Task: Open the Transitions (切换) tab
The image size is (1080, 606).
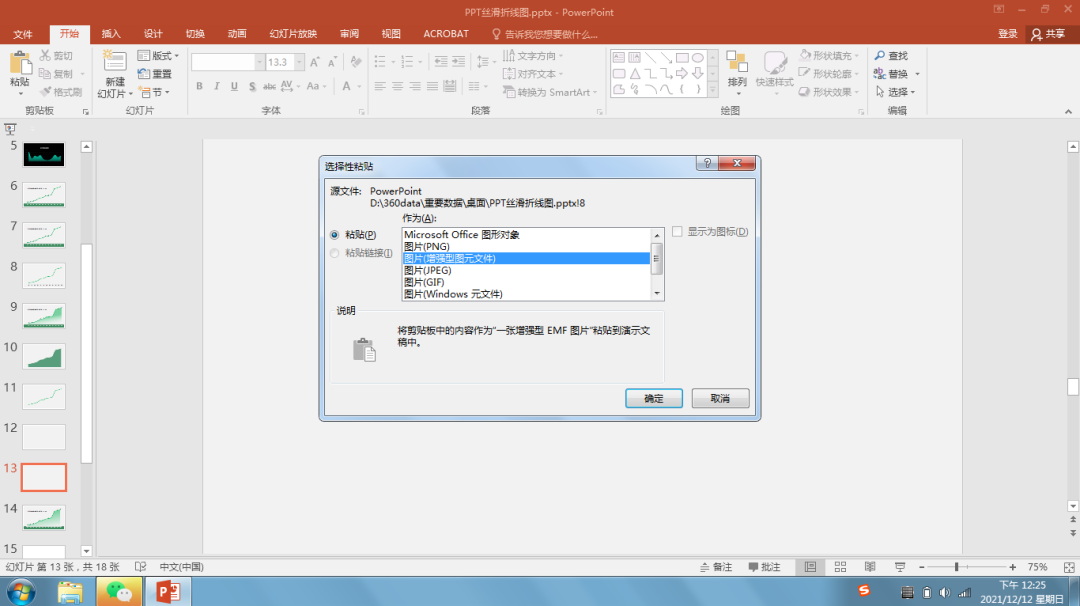Action: pos(195,34)
